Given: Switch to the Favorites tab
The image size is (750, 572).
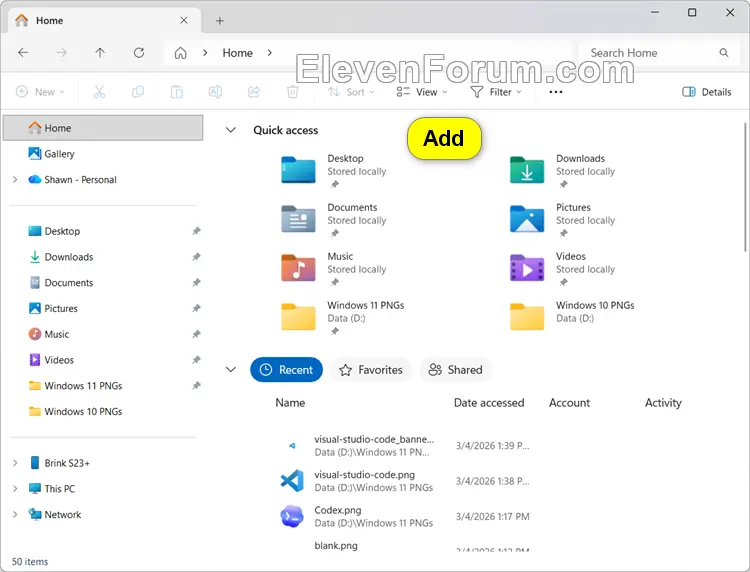Looking at the screenshot, I should click(x=371, y=370).
